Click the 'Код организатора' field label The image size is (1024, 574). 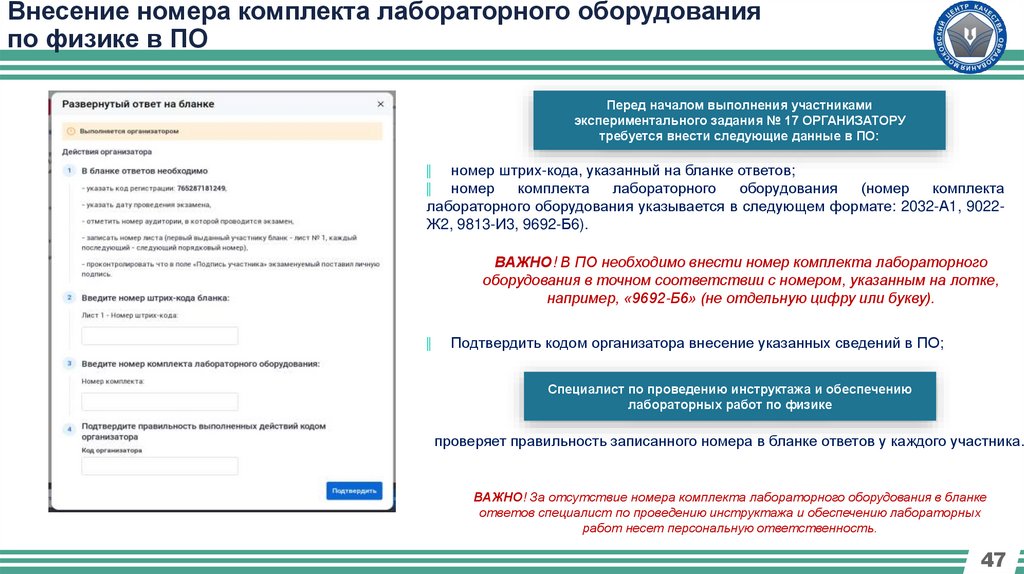click(112, 450)
